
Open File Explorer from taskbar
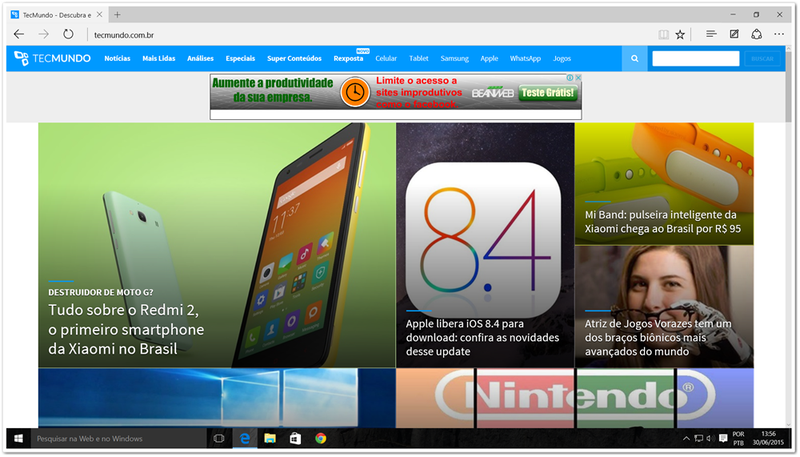pos(270,439)
